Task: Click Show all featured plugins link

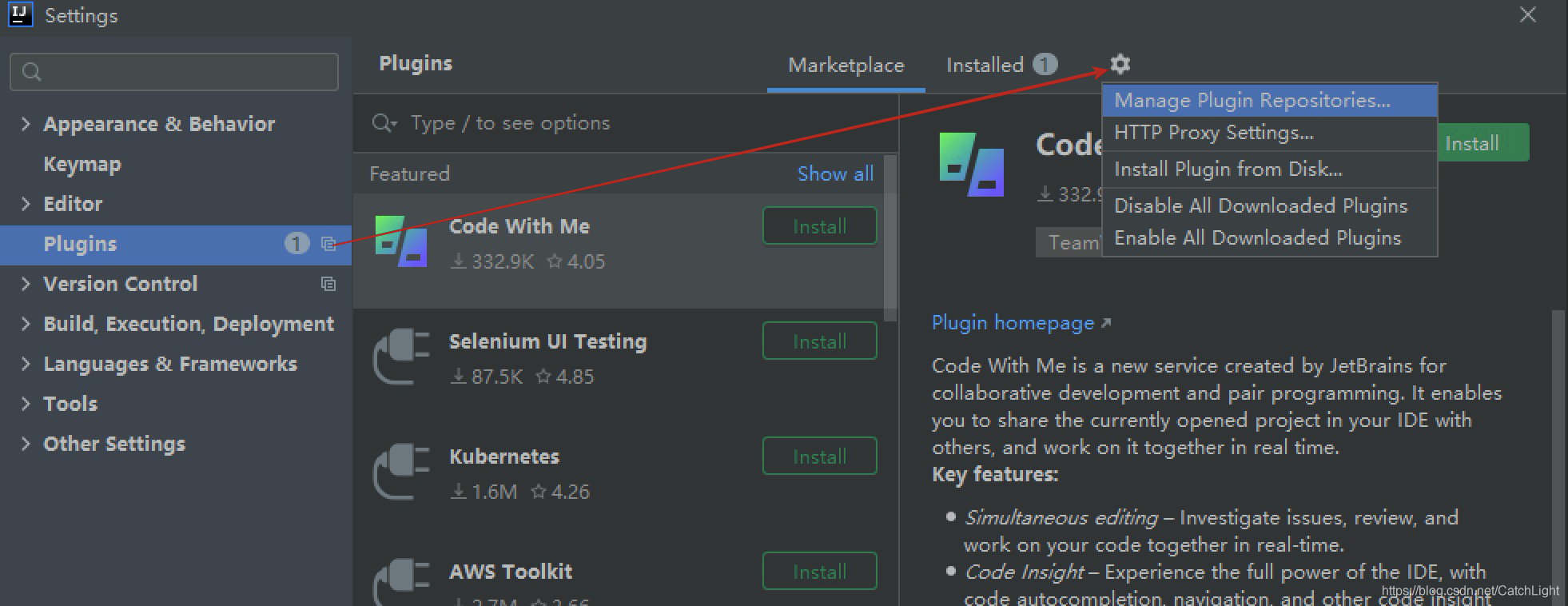Action: [x=835, y=173]
